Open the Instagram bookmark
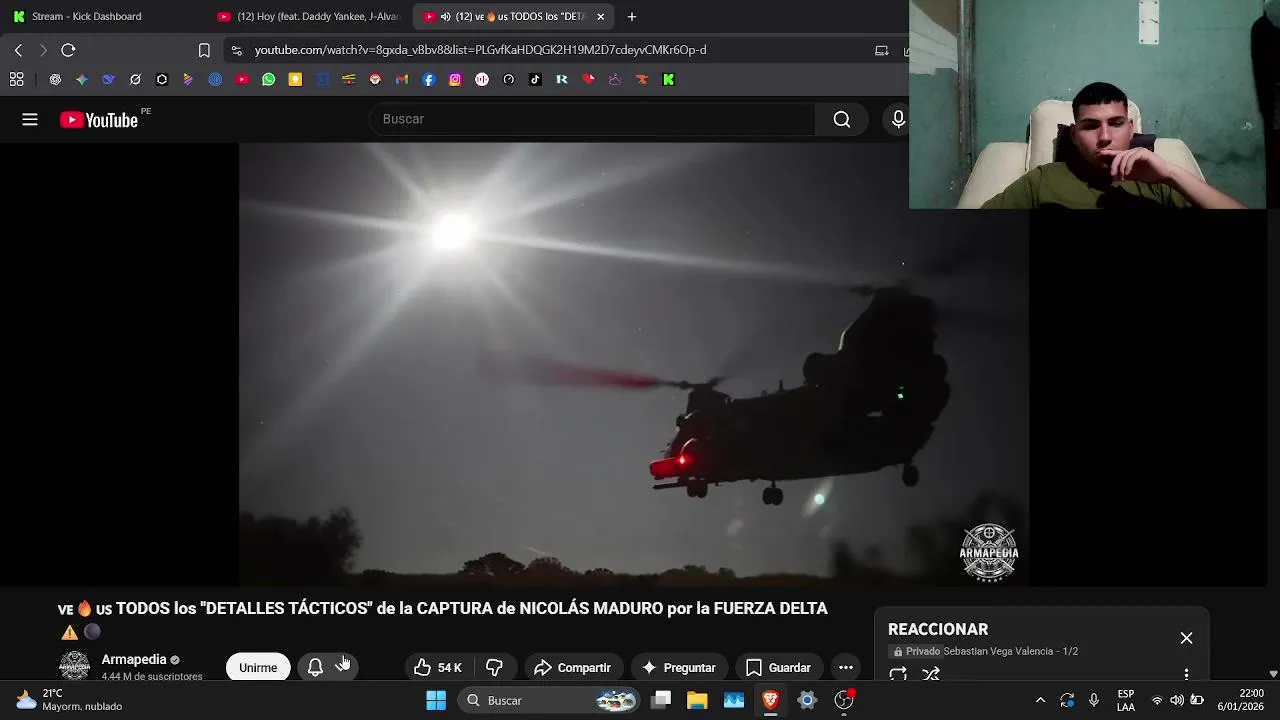Image resolution: width=1280 pixels, height=720 pixels. pos(455,79)
